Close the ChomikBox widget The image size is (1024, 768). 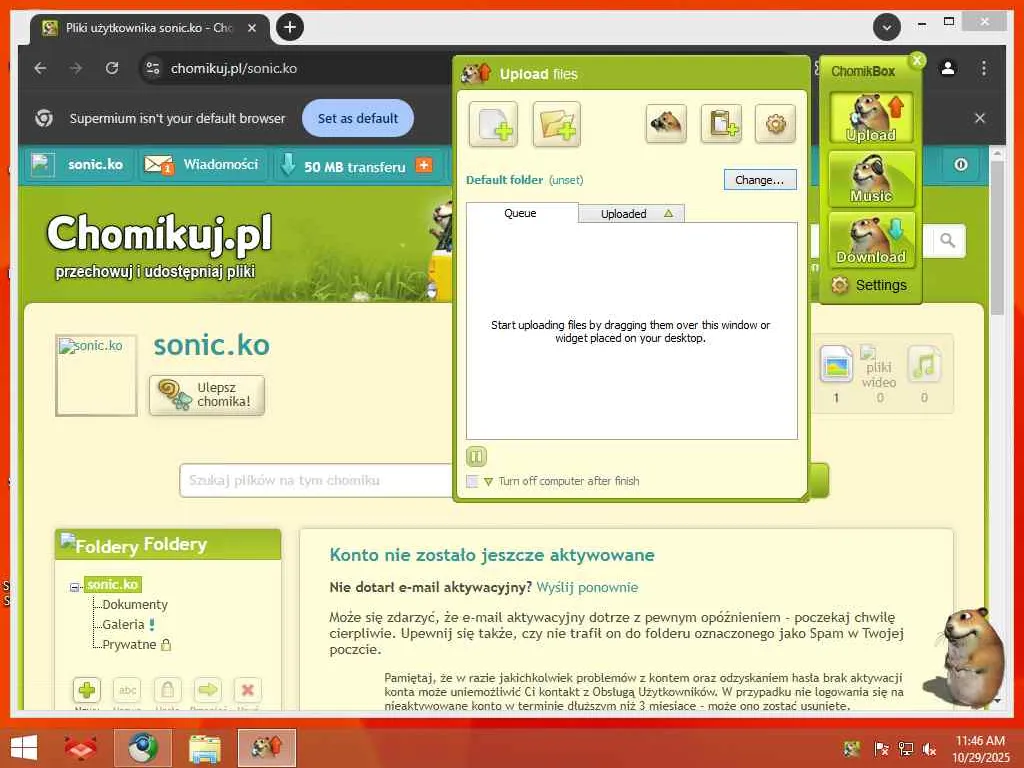click(x=917, y=60)
